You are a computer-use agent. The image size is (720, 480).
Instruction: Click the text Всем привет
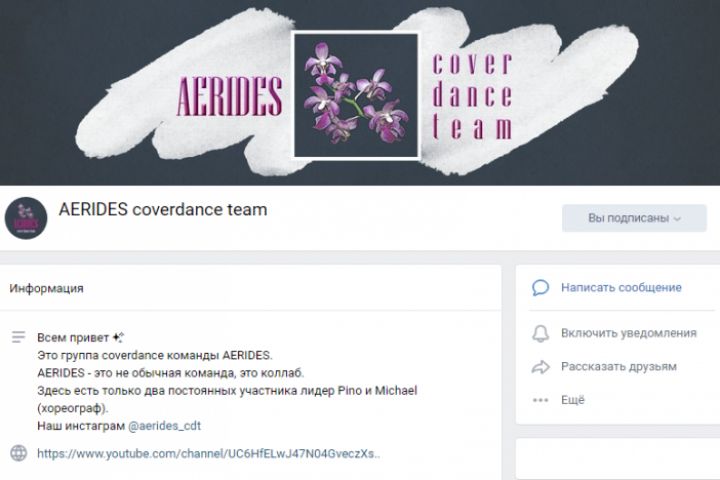point(73,338)
